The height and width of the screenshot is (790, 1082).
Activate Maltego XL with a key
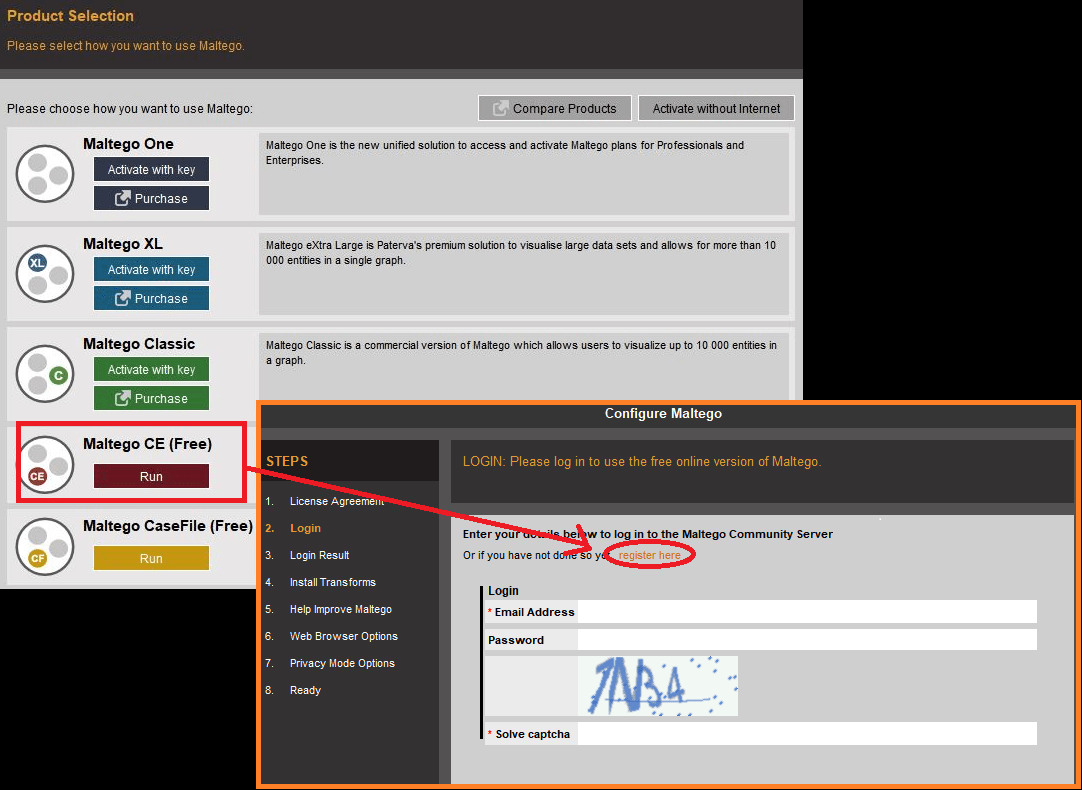pos(151,269)
